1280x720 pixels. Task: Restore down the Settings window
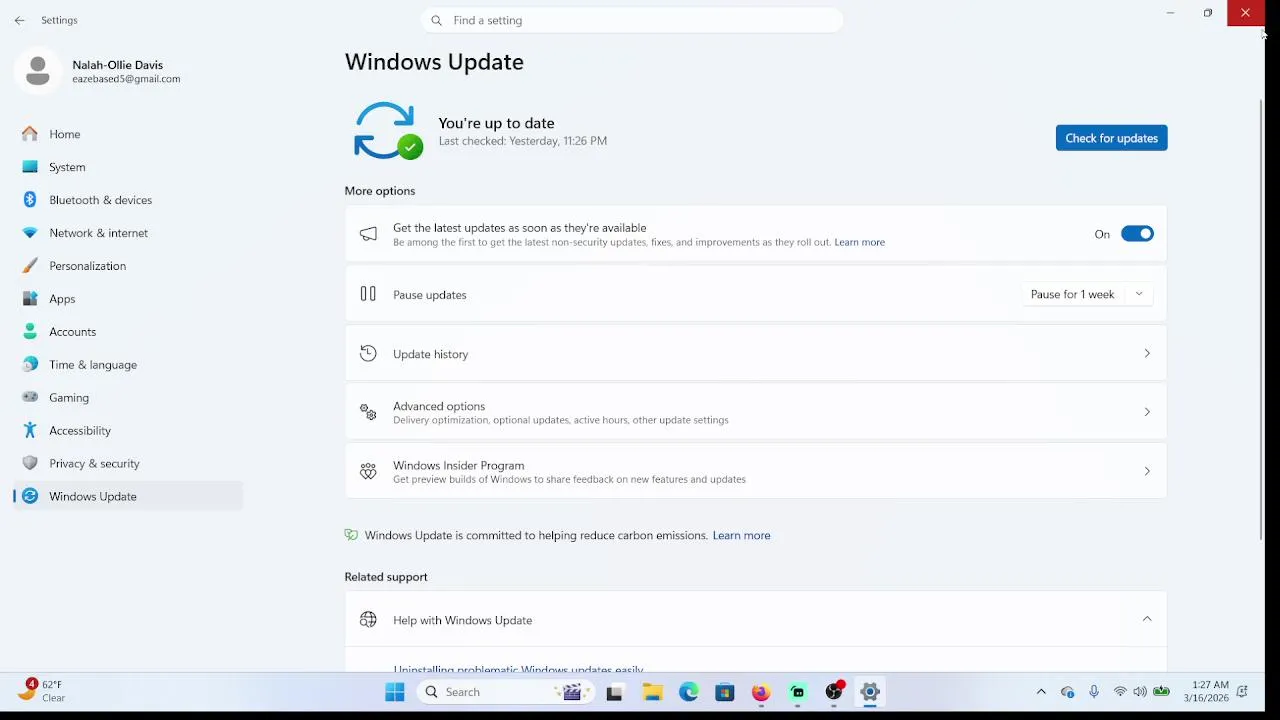coord(1208,13)
